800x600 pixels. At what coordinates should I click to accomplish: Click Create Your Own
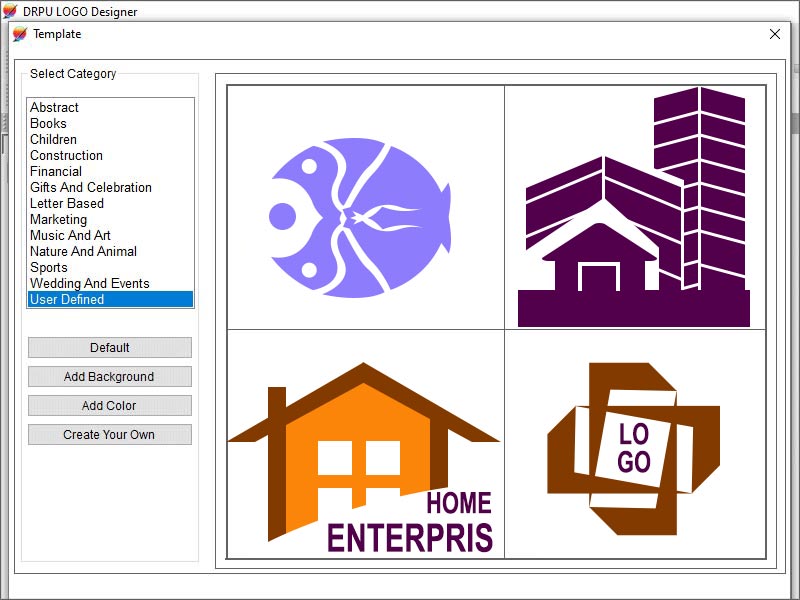(x=110, y=434)
